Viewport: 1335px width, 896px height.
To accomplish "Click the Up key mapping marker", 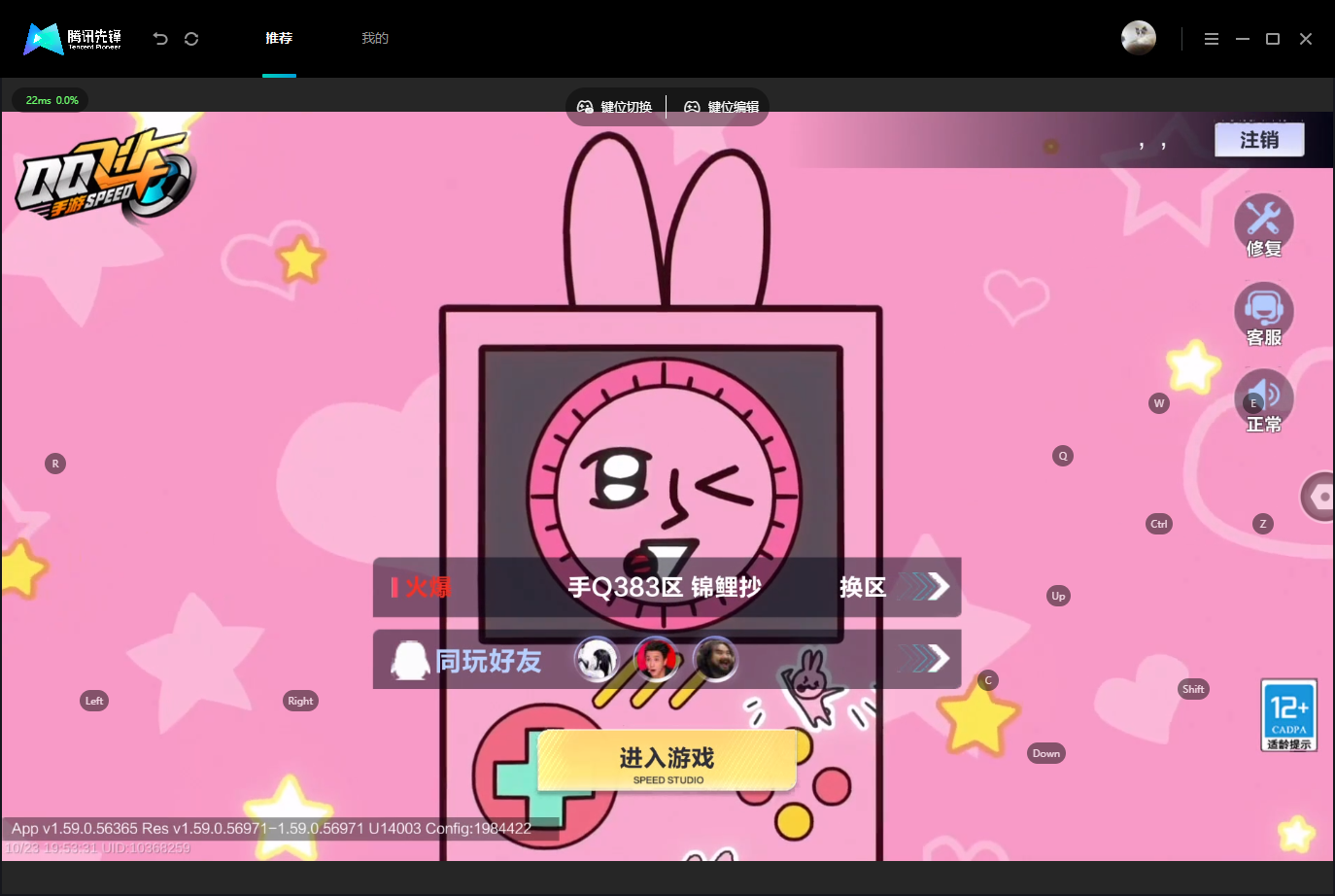I will [1059, 596].
